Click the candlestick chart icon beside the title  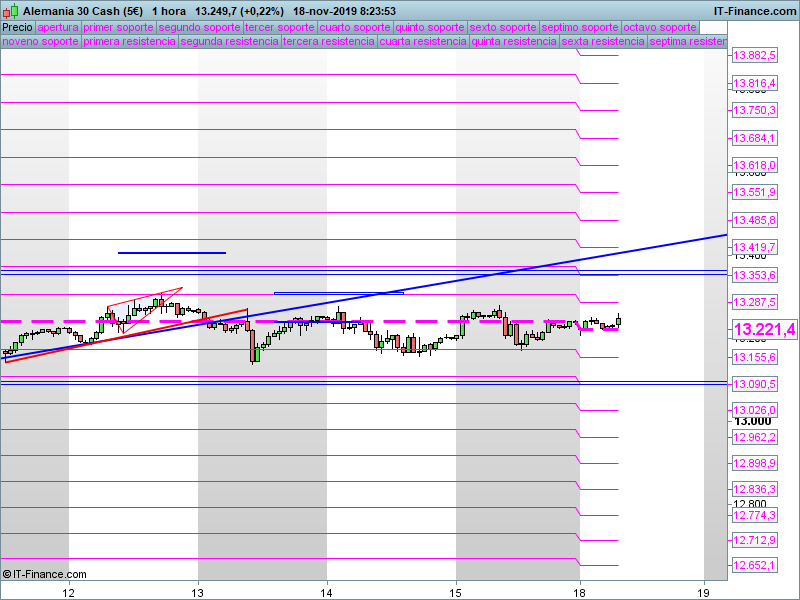(x=10, y=11)
